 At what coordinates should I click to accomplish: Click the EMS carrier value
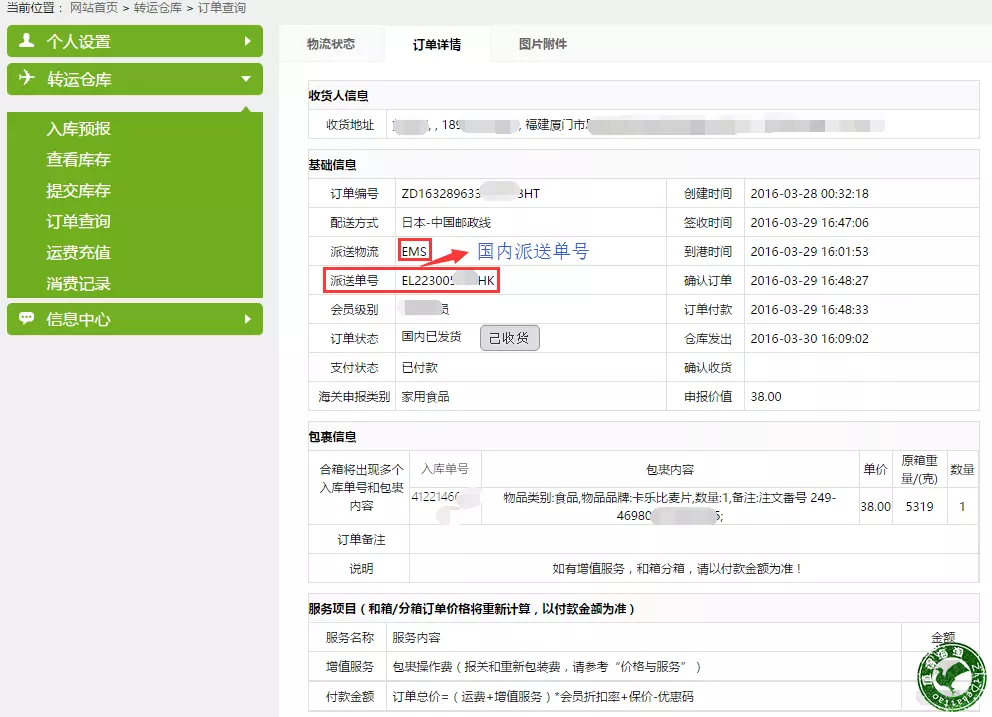tap(414, 251)
